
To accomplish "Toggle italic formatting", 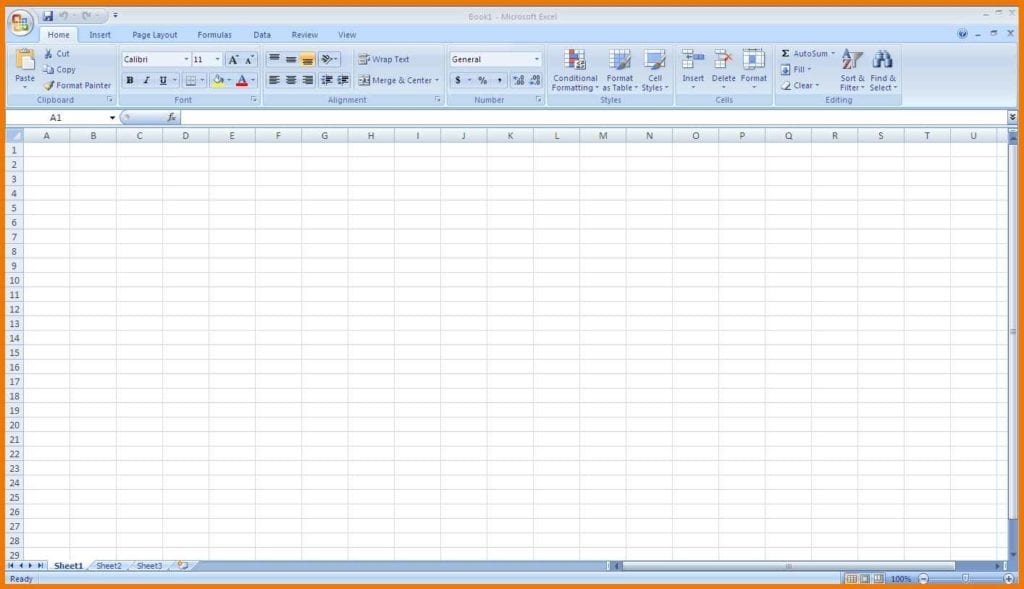I will tap(144, 79).
